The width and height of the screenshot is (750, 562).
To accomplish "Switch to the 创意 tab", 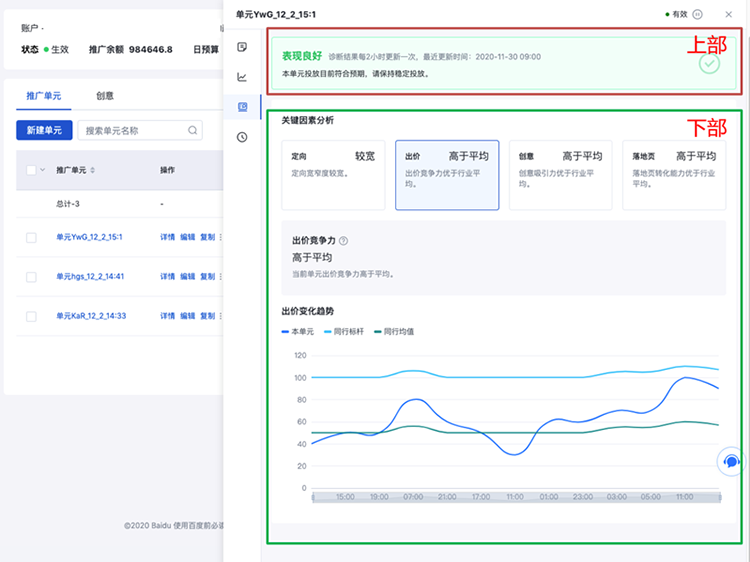I will (x=104, y=96).
